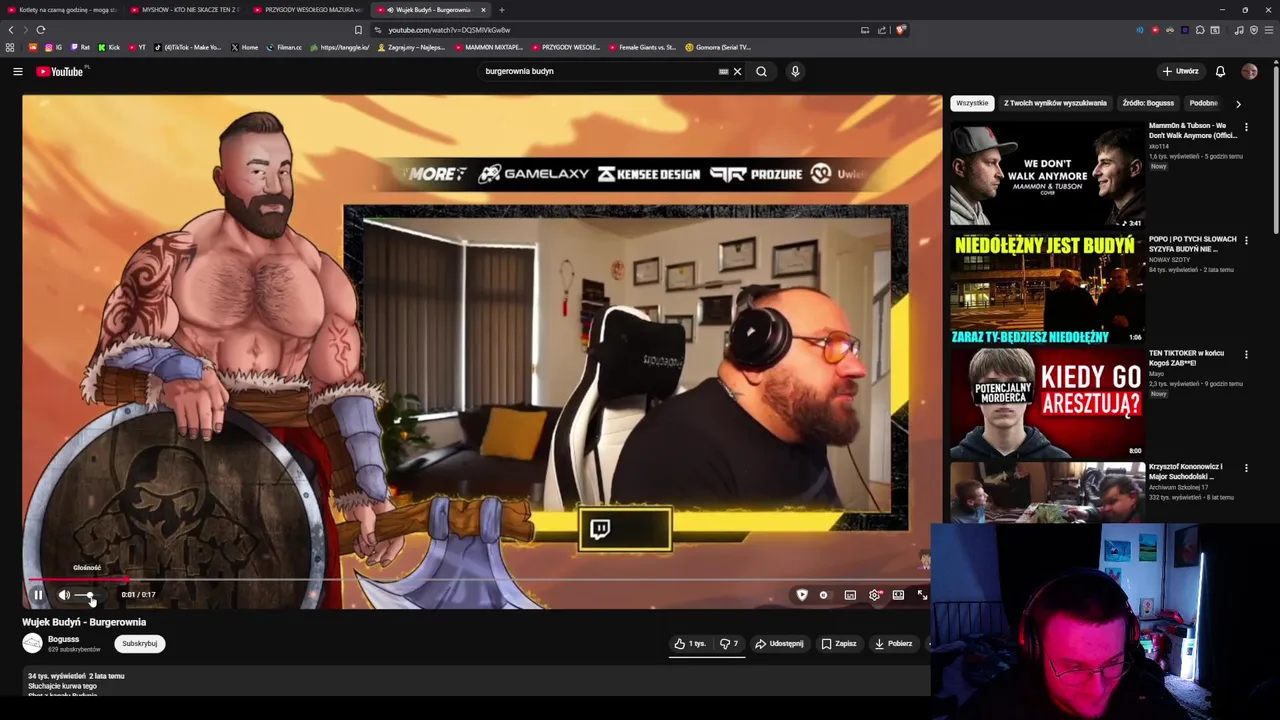Open the Brave shields icon in address bar
The image size is (1280, 720).
(900, 30)
